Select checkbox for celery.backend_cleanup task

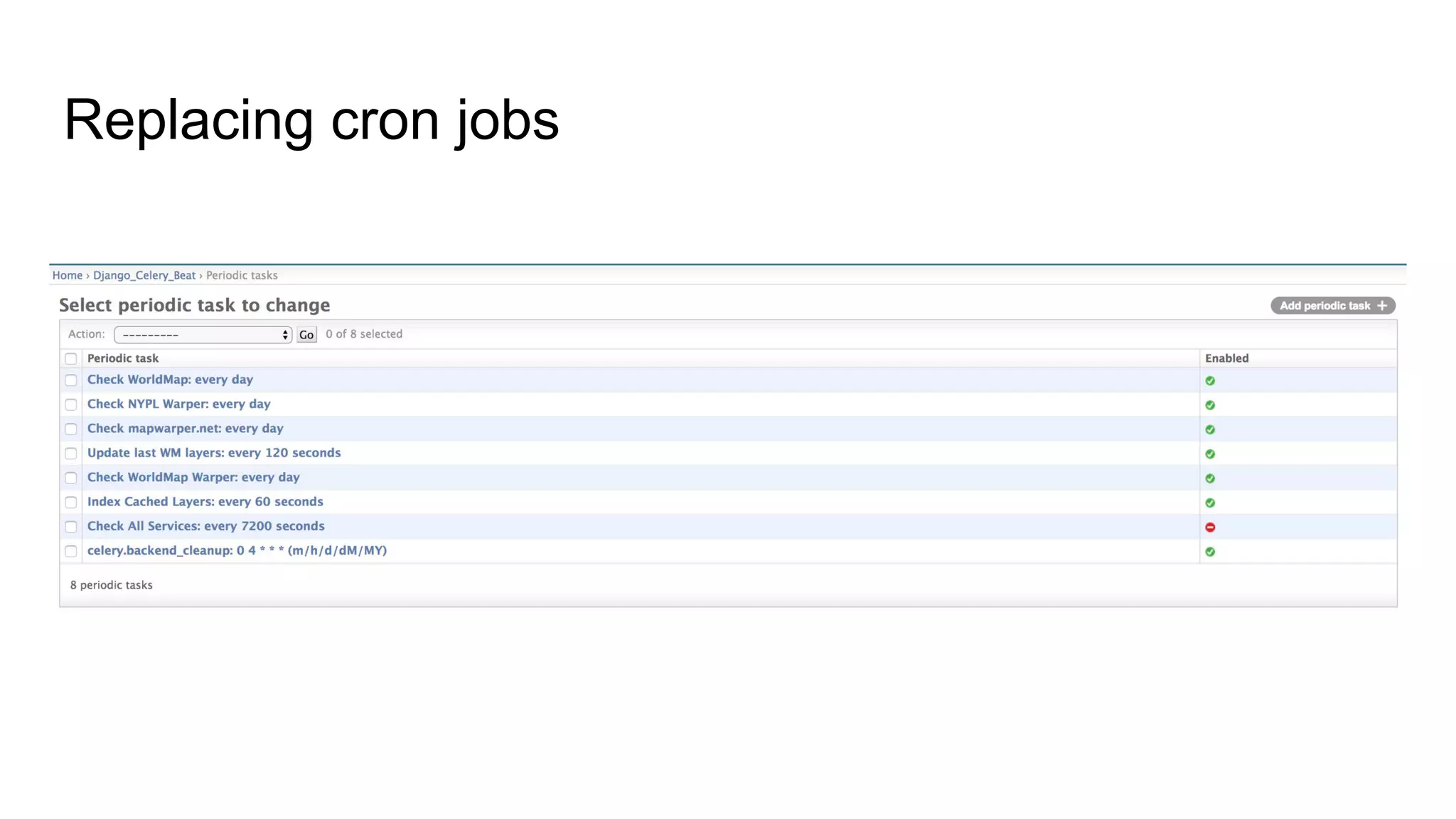71,551
